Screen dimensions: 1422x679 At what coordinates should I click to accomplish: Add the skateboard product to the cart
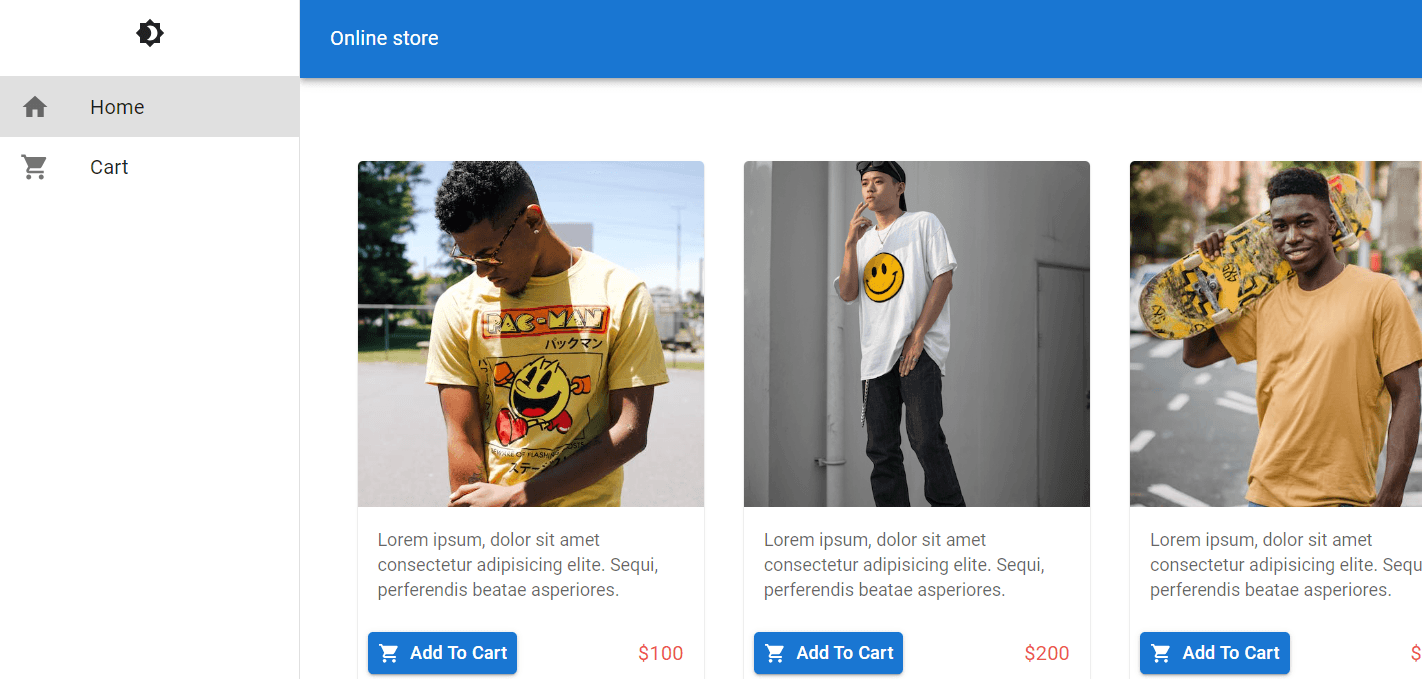[1214, 653]
